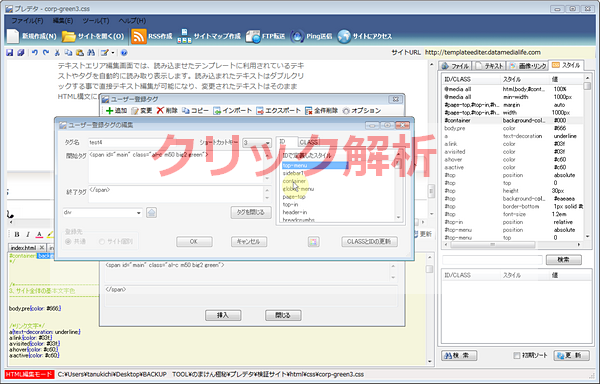Open site with サイトを開く(O) folder icon
Viewport: 600px width, 384px height.
pos(68,36)
